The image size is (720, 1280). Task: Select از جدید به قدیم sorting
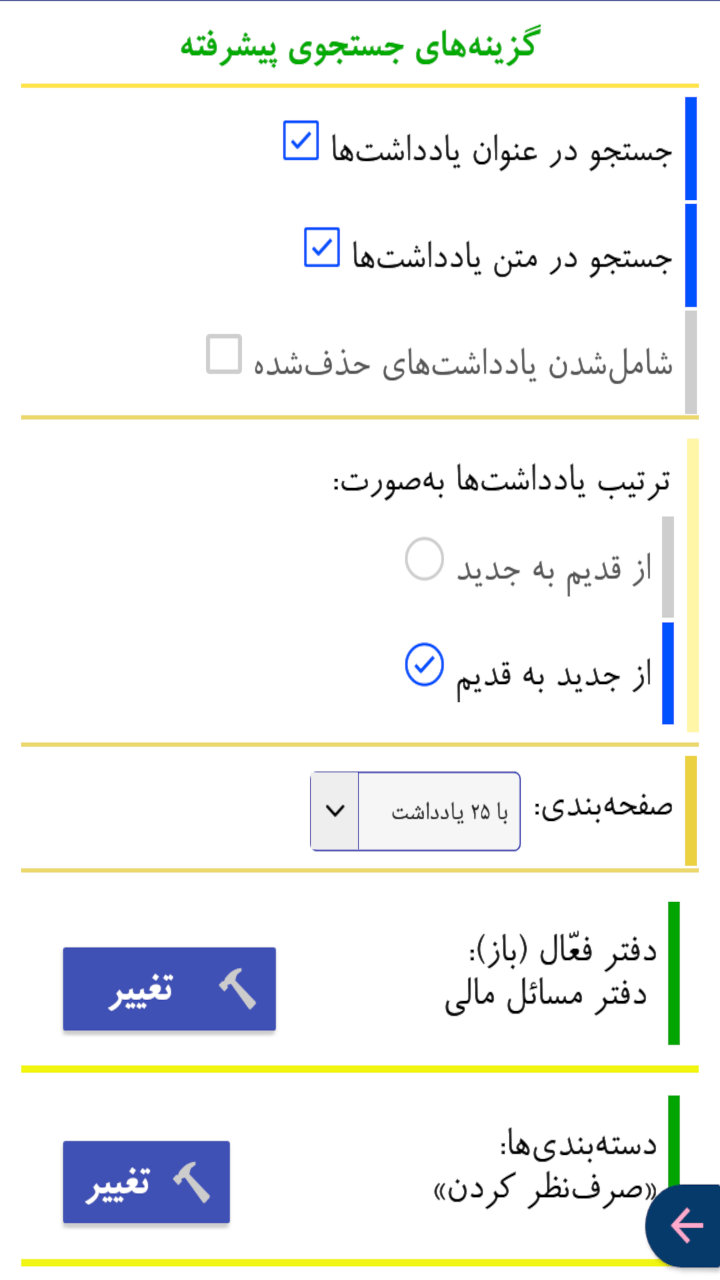tap(423, 662)
